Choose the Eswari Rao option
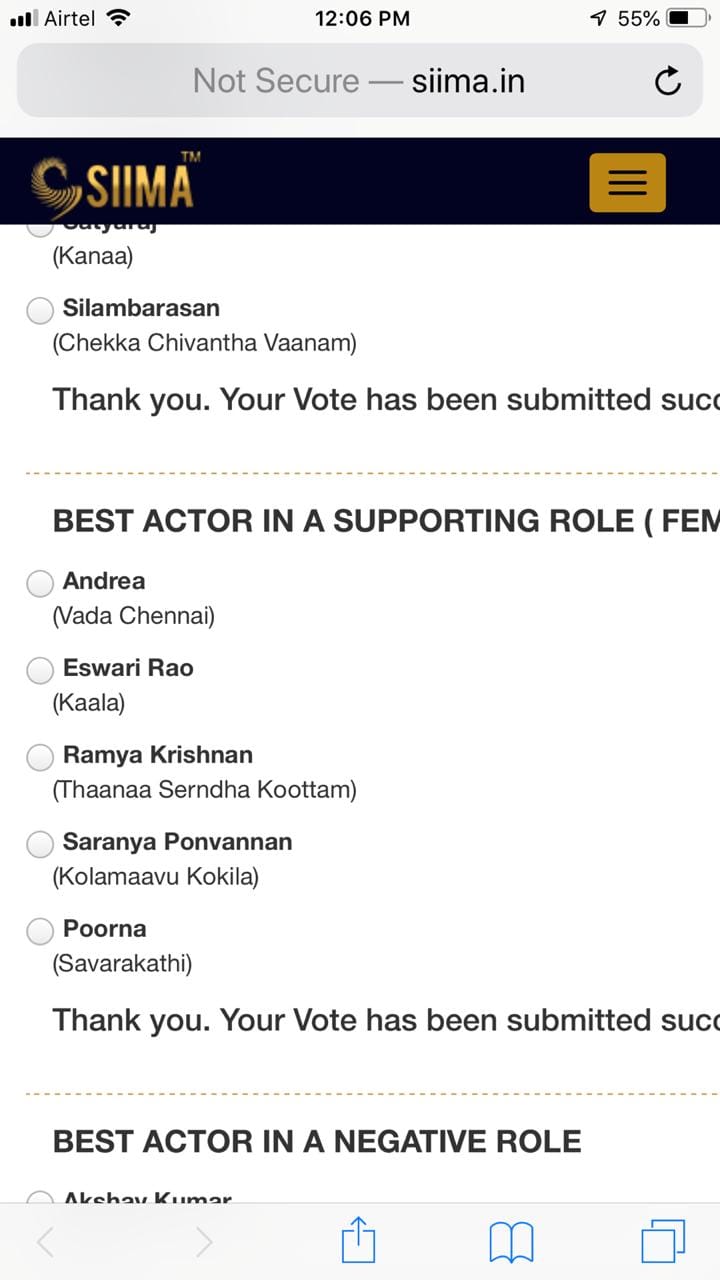This screenshot has height=1280, width=720. coord(40,671)
